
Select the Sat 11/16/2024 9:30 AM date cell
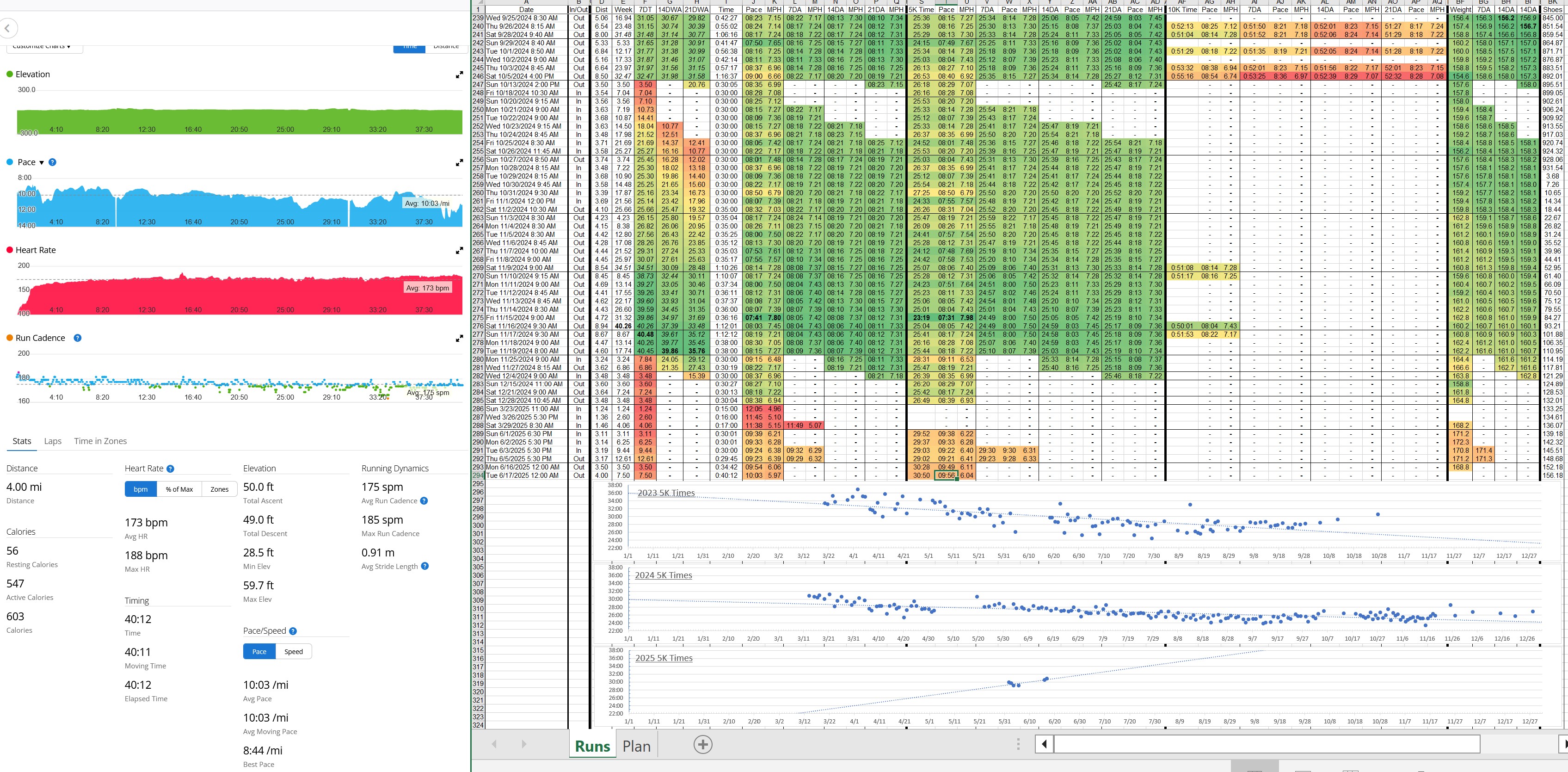point(527,326)
